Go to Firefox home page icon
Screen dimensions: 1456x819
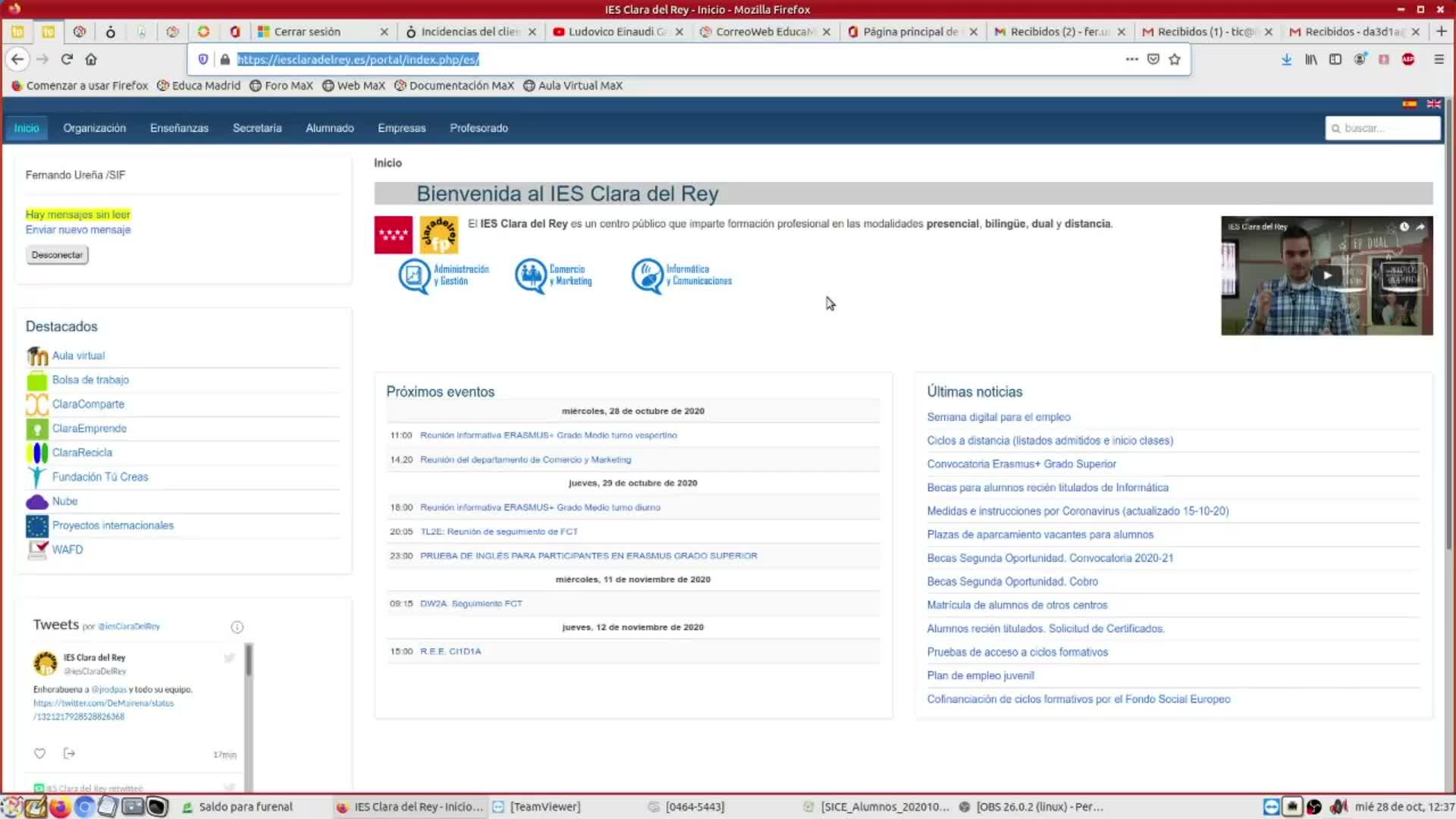91,59
